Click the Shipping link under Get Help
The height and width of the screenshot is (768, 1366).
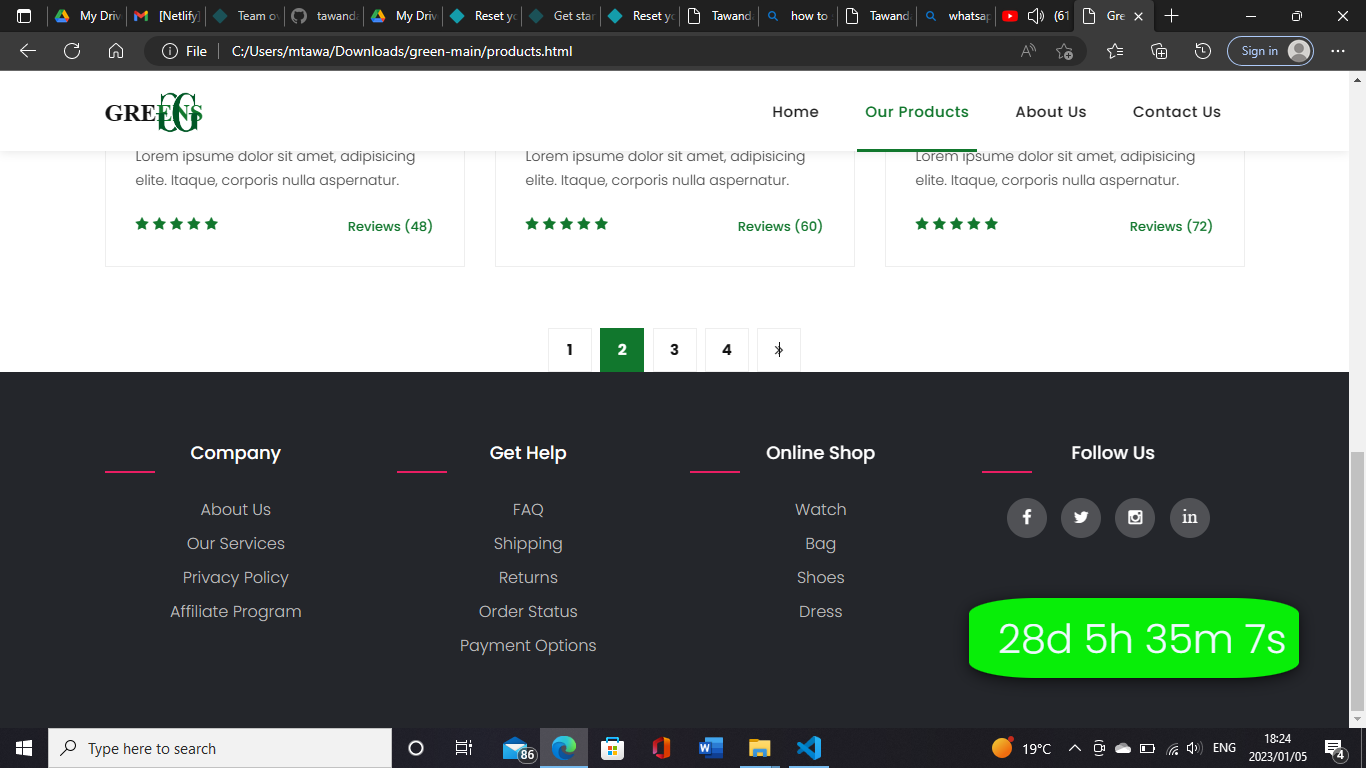[x=528, y=543]
